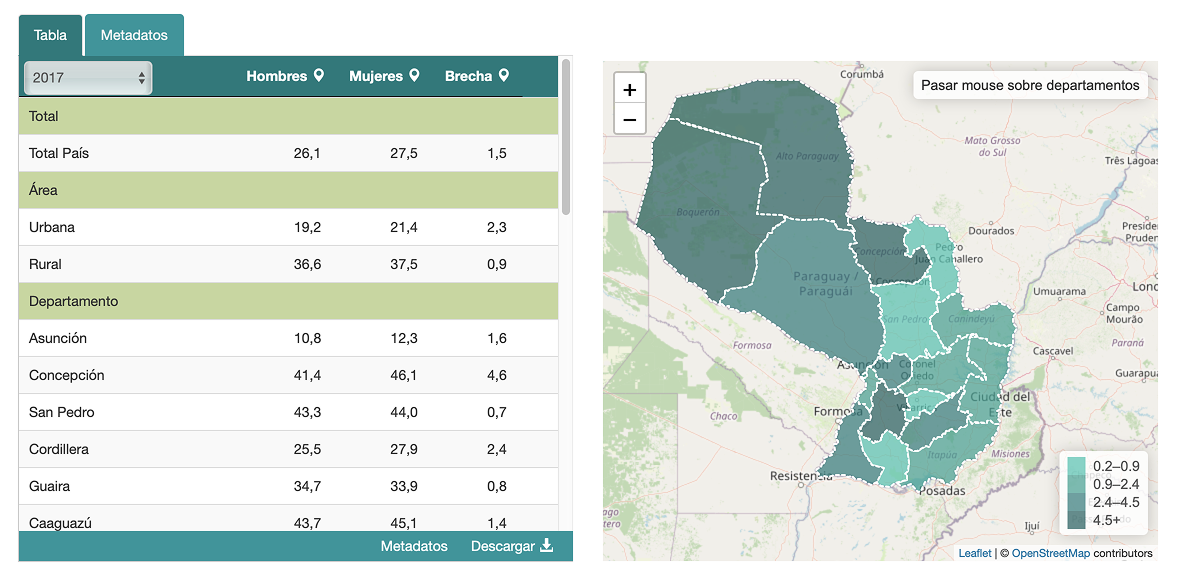Viewport: 1177px width, 576px height.
Task: Open the Leaflet attribution link
Action: tap(974, 553)
